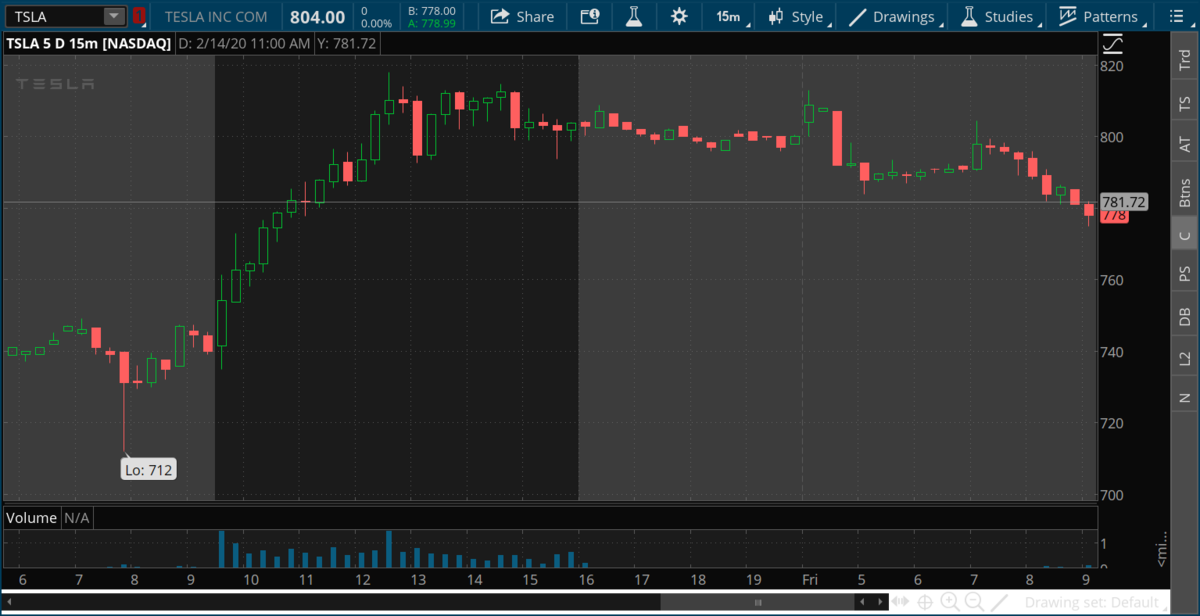The image size is (1200, 616).
Task: Click the crosshair icon
Action: pos(926,602)
